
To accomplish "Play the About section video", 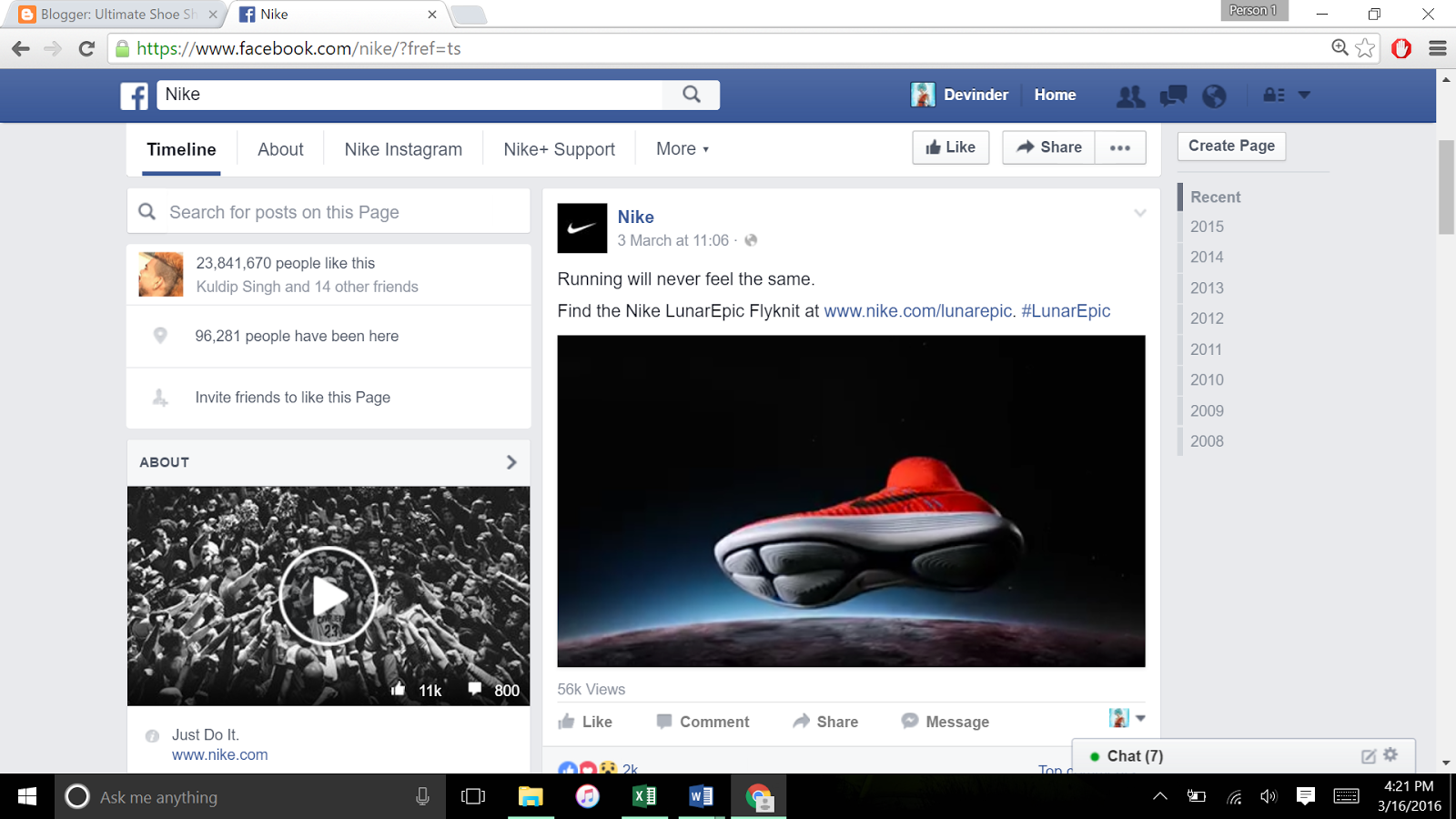I will pos(329,596).
